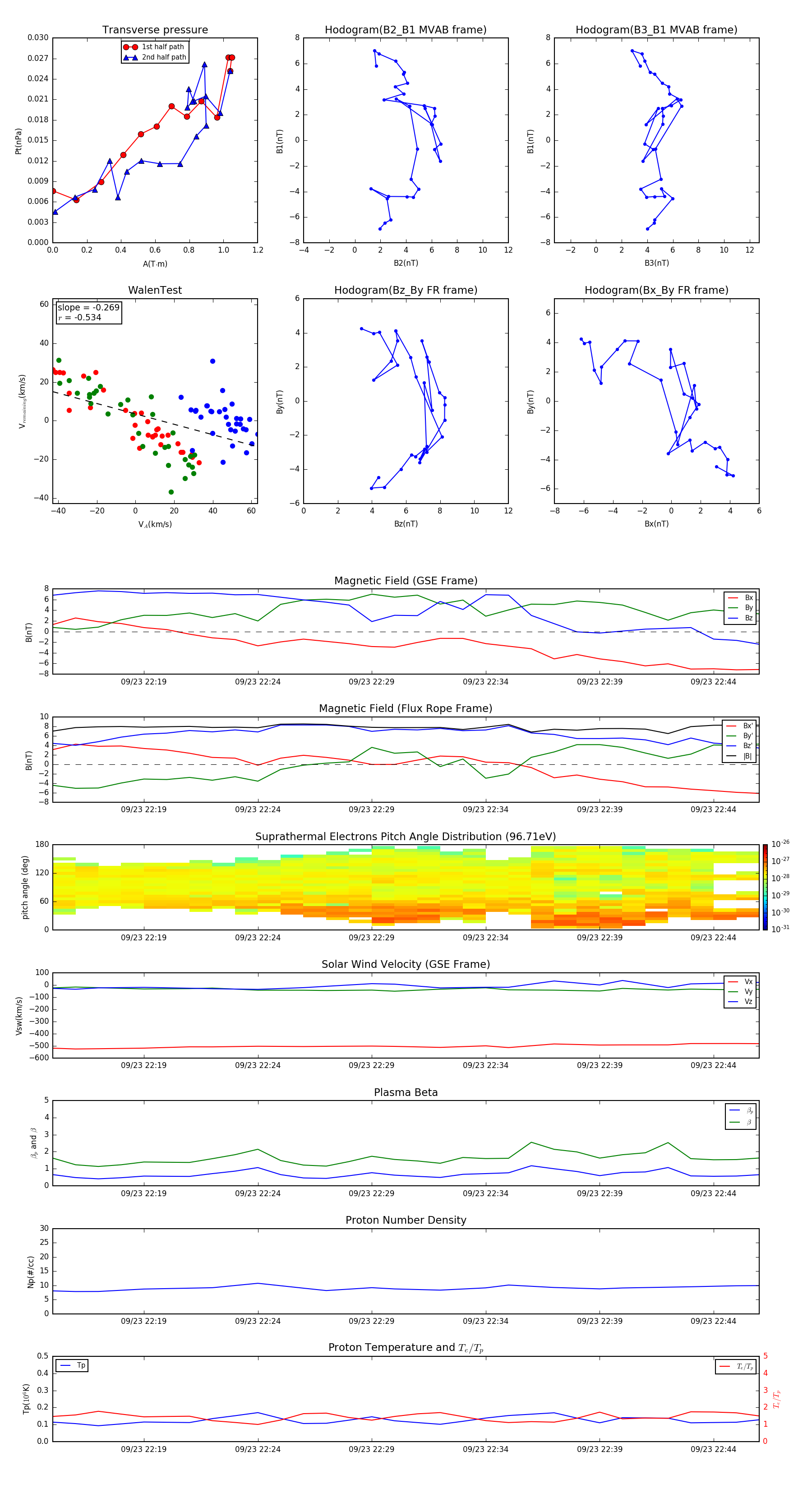The width and height of the screenshot is (812, 1489).
Task: Click the "Bz(nT)" x-axis label
Action: (406, 524)
